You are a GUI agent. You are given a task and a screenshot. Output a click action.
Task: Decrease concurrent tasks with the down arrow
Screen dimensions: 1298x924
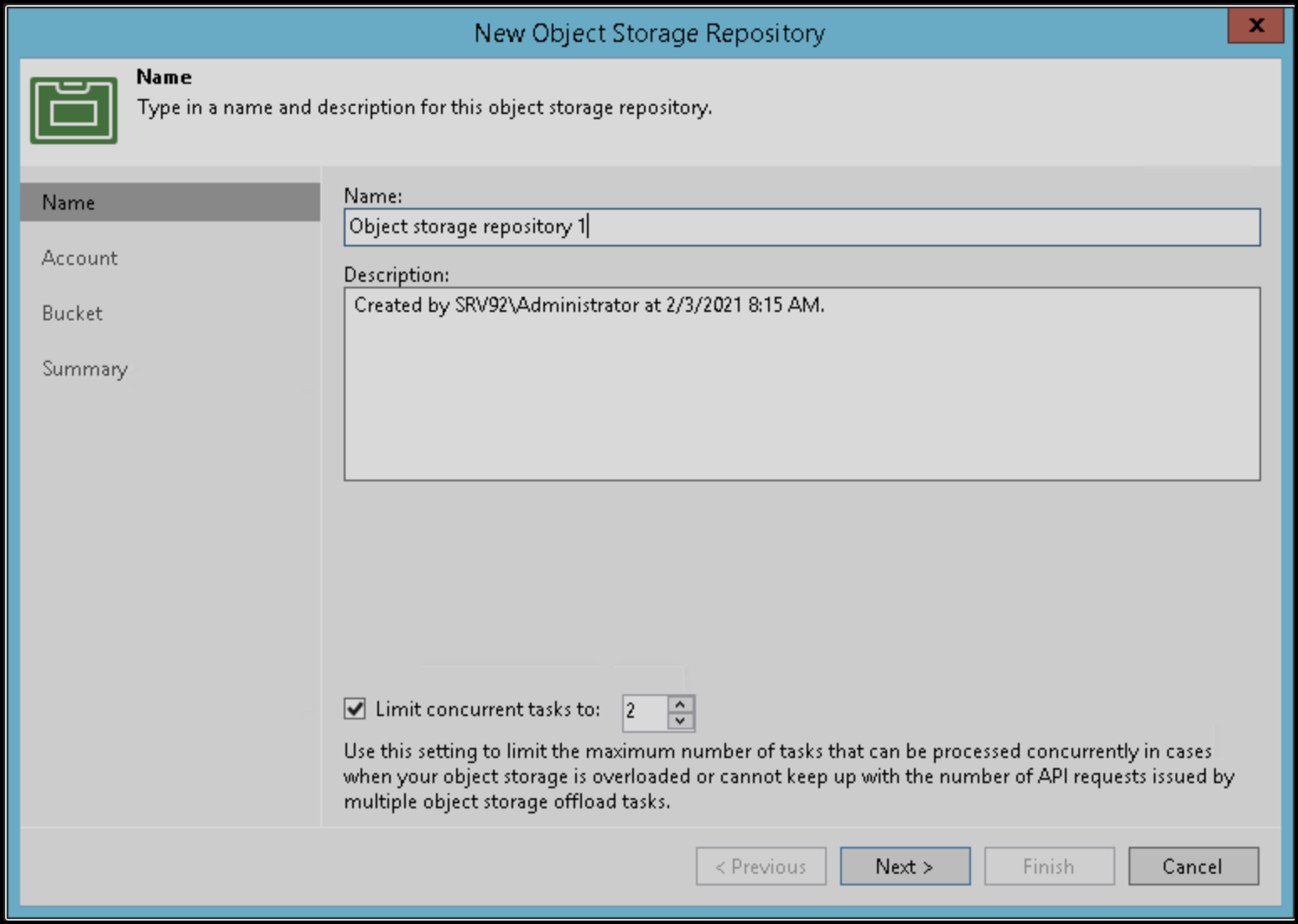681,721
